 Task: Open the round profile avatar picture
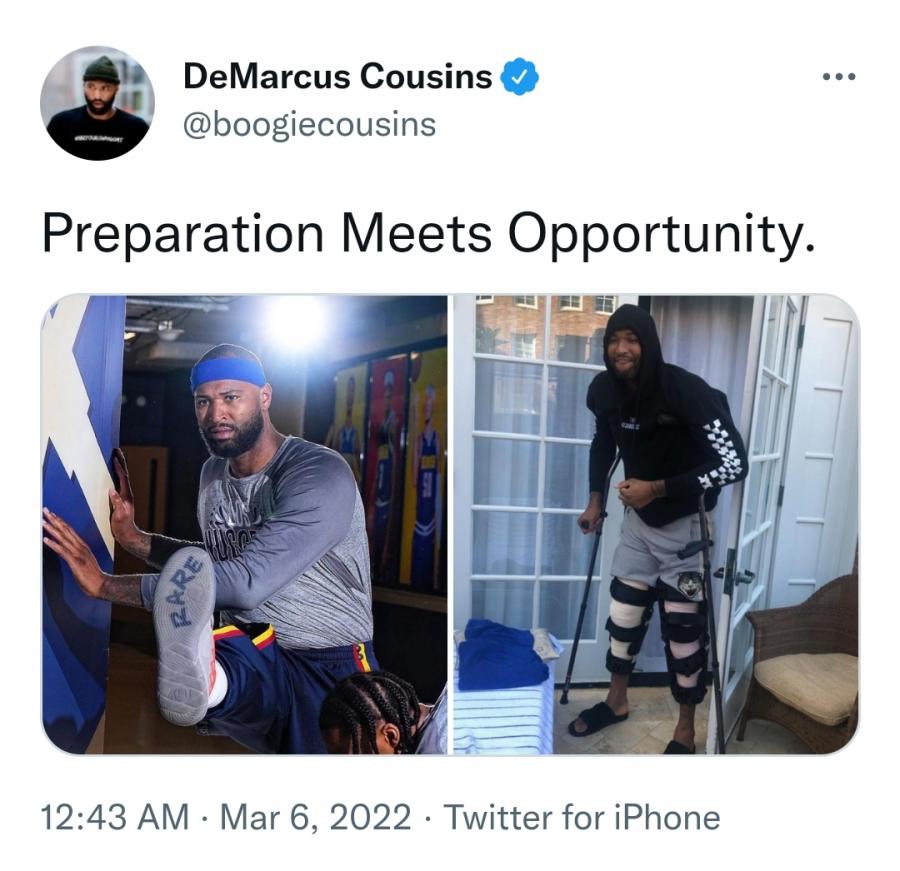(98, 103)
